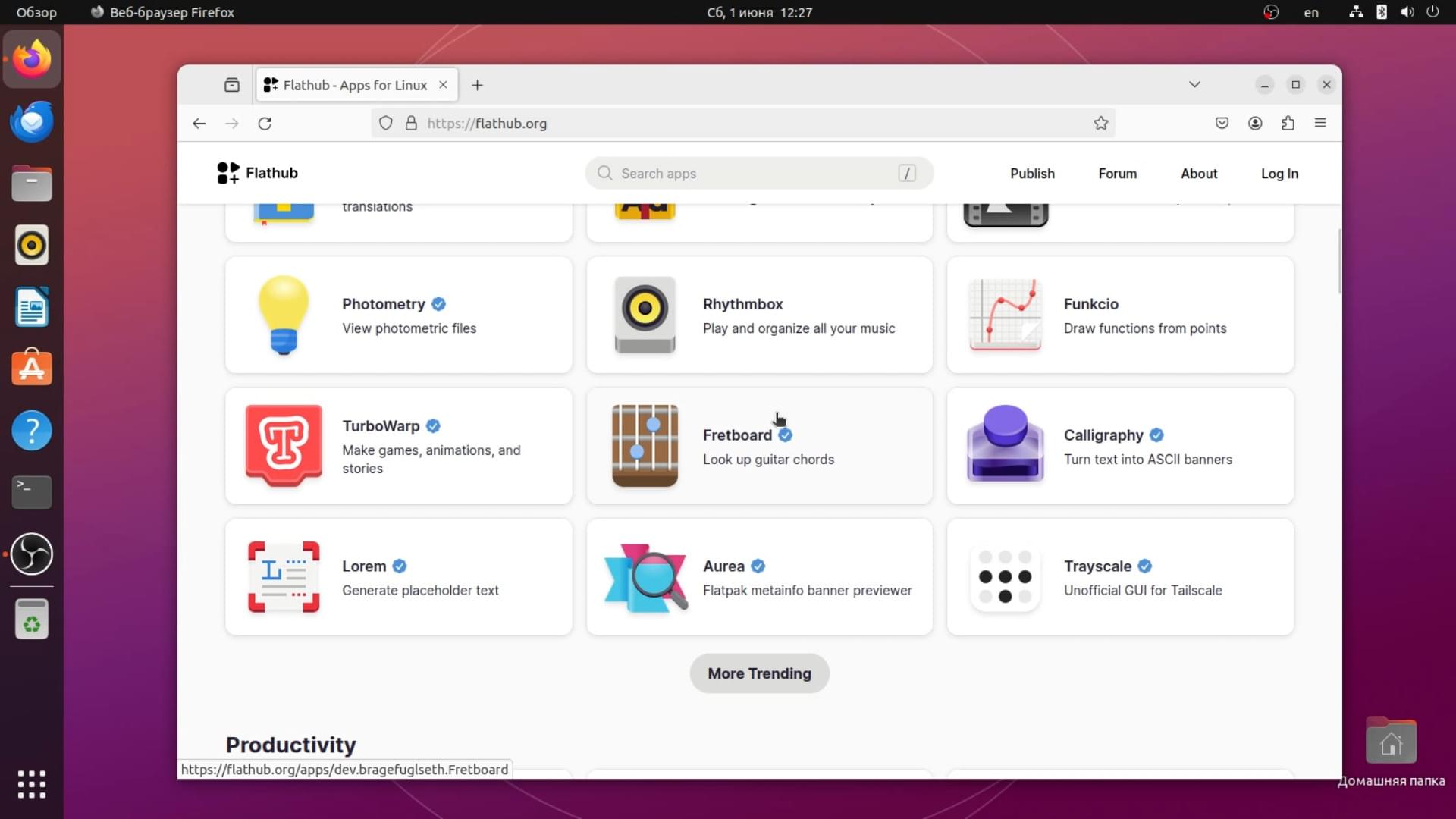
Task: Click "Draw functions from points" description
Action: point(1145,328)
